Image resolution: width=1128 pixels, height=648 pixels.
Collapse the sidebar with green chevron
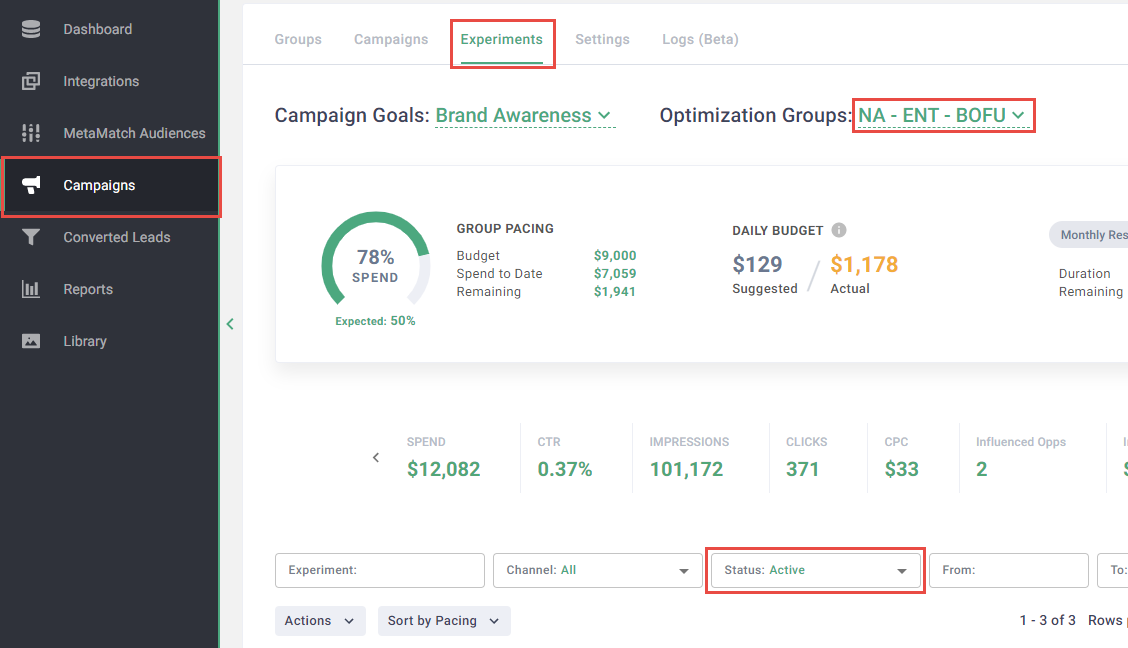tap(230, 324)
